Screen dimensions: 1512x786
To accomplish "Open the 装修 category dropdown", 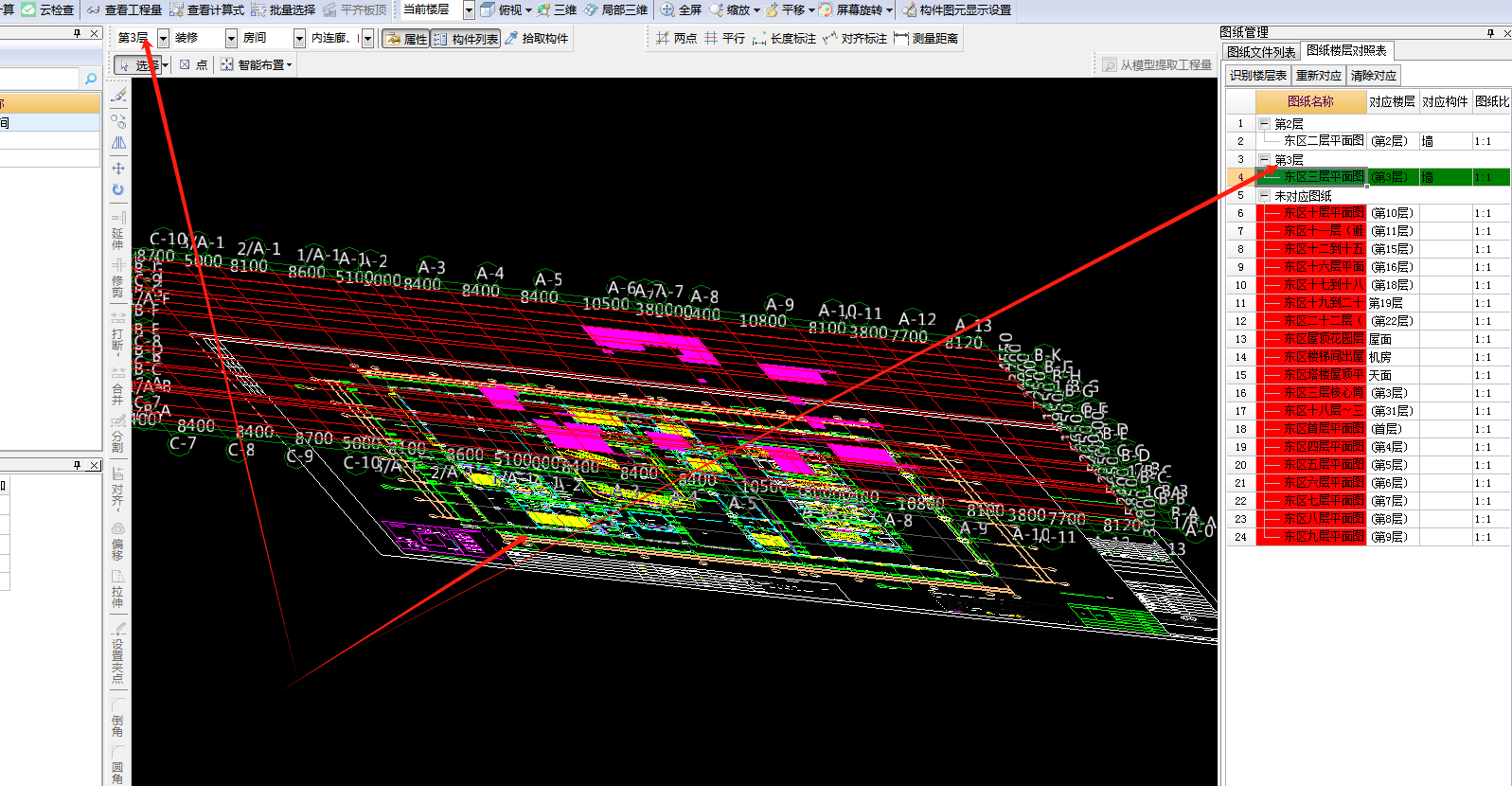I will (x=231, y=38).
